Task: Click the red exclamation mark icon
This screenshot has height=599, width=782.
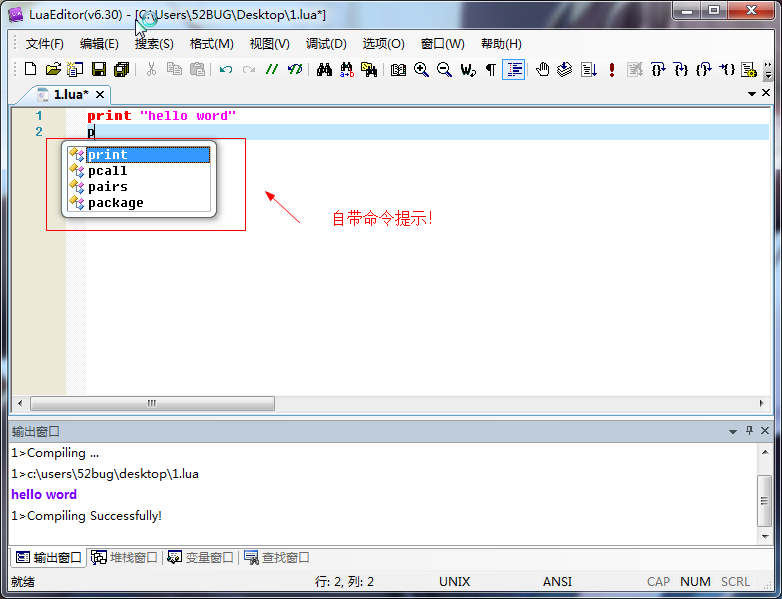Action: 611,69
